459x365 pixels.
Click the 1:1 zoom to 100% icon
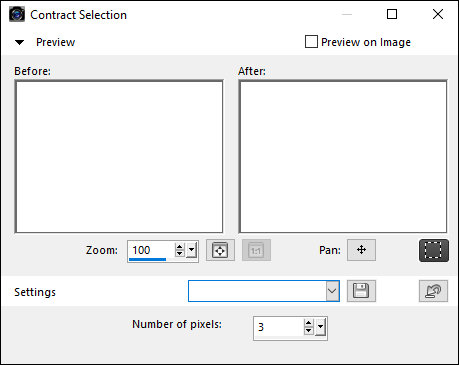tap(256, 250)
